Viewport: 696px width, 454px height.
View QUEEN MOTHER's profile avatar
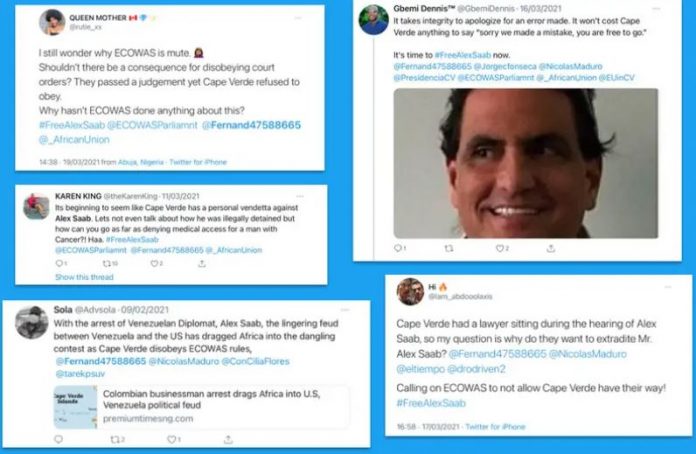click(x=52, y=22)
